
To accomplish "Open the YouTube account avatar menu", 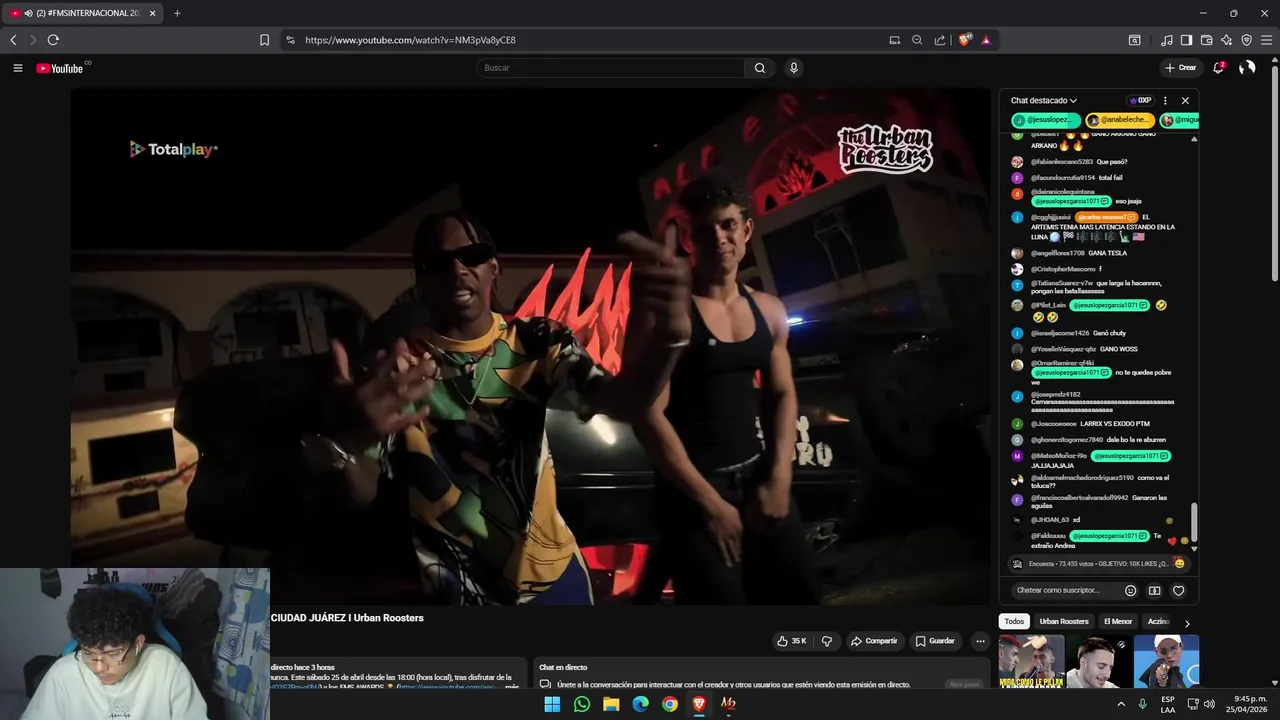I will 1247,68.
